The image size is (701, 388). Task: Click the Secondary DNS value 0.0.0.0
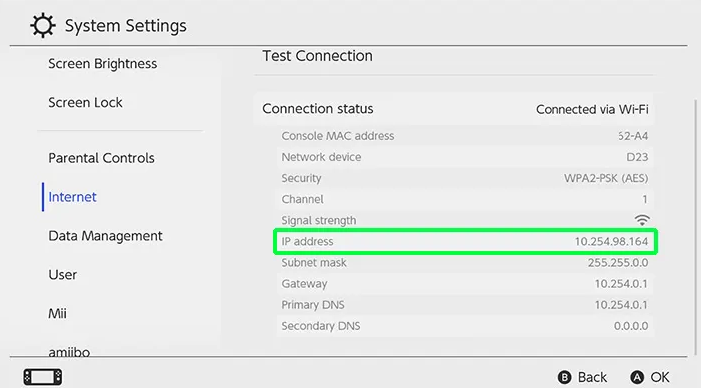[x=631, y=326]
